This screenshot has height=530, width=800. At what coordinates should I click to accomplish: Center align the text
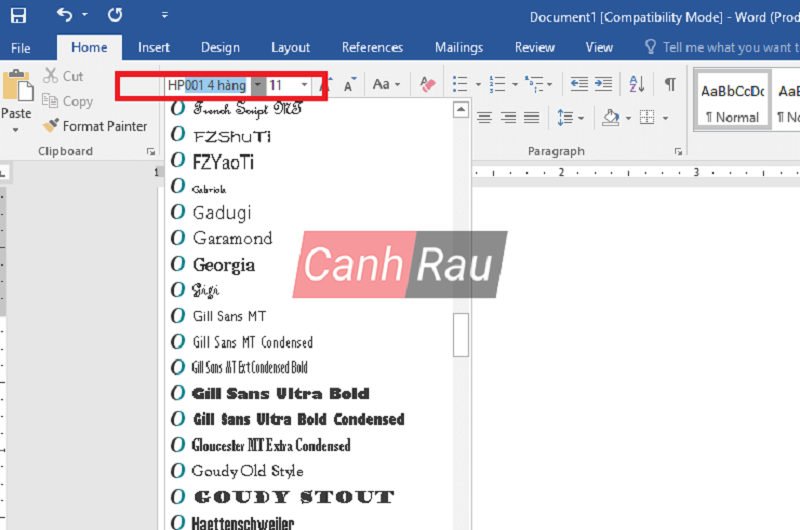(x=484, y=118)
